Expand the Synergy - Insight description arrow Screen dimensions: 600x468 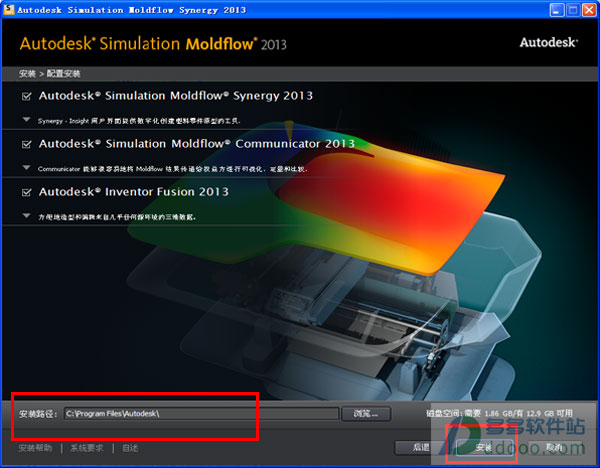coord(26,120)
